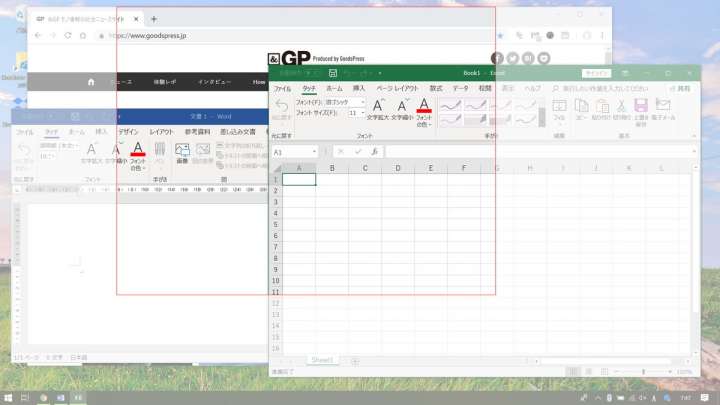The width and height of the screenshot is (720, 405).
Task: Open Excel font size dropdown showing 11
Action: (363, 113)
